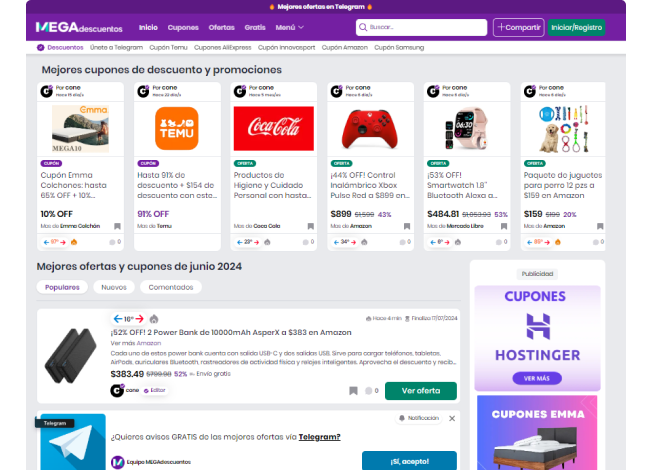Click the cone author avatar on the Coca-Cola card
This screenshot has width=652, height=470.
coord(239,91)
